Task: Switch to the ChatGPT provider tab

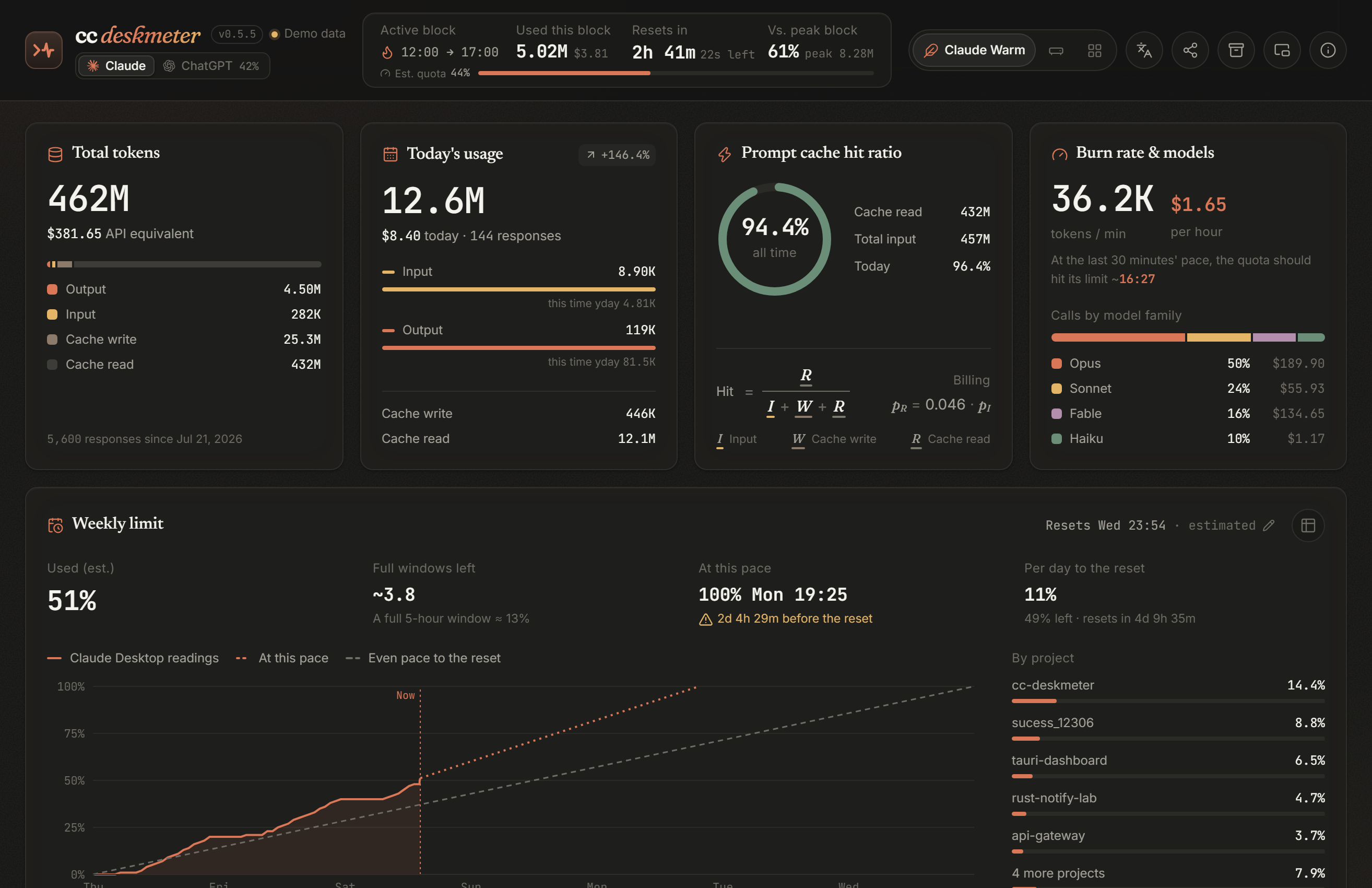Action: (x=211, y=66)
